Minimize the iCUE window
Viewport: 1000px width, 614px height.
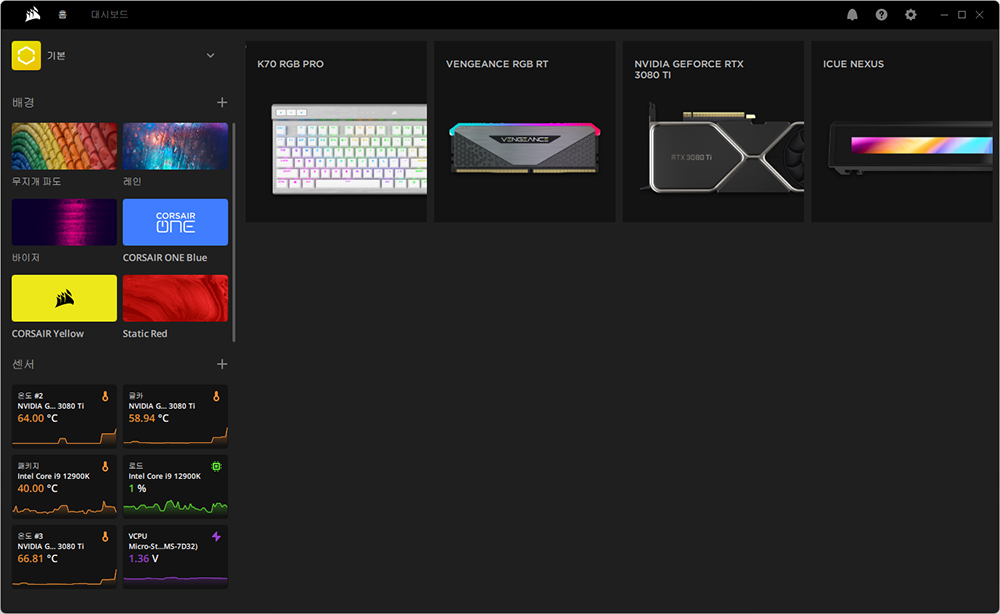944,15
